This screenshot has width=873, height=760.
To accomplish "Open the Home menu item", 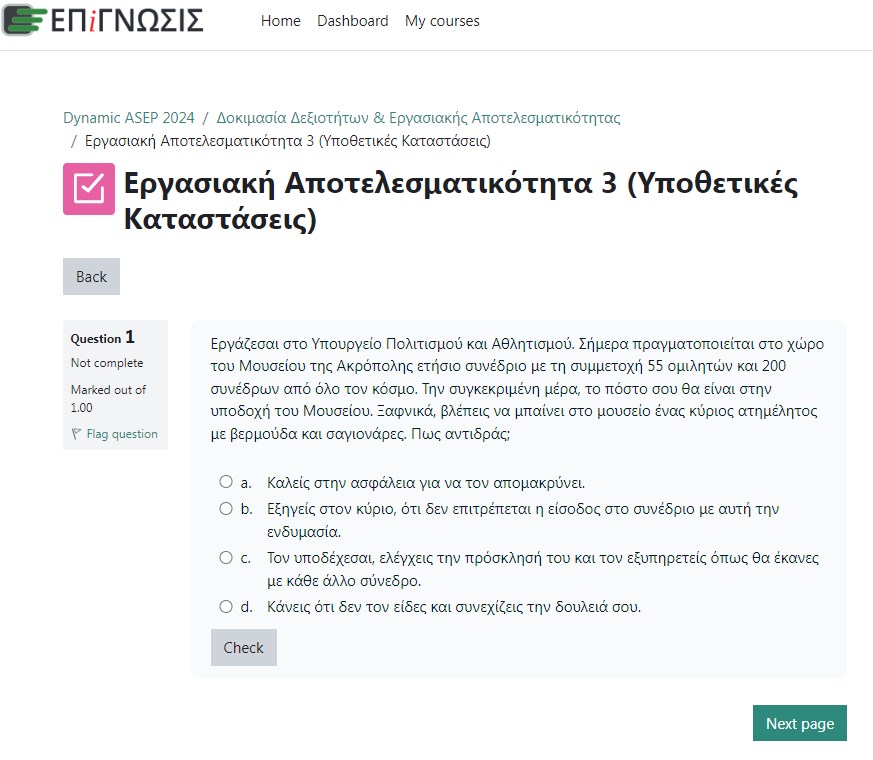I will point(281,21).
